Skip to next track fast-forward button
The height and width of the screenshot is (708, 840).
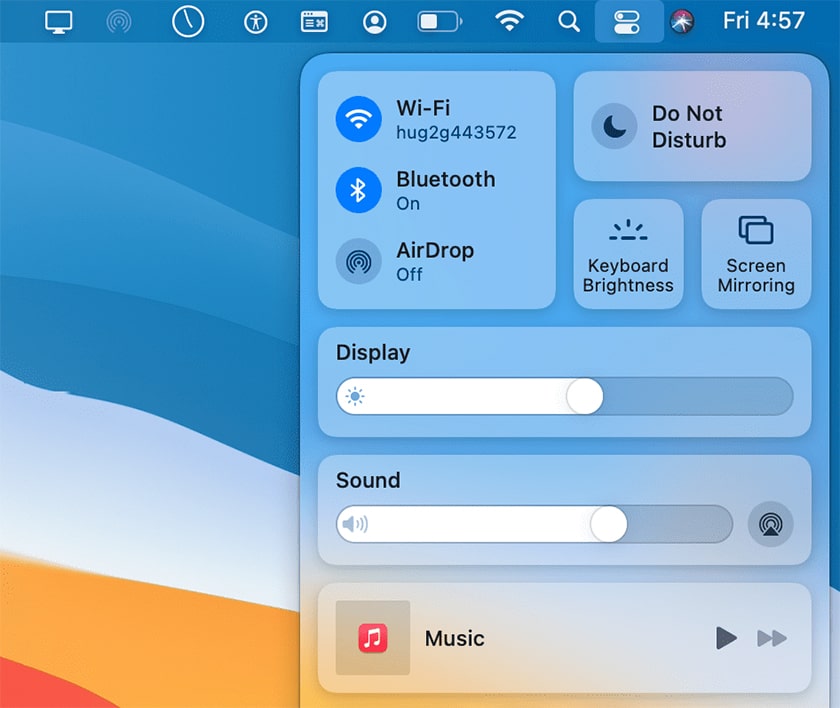pos(772,638)
